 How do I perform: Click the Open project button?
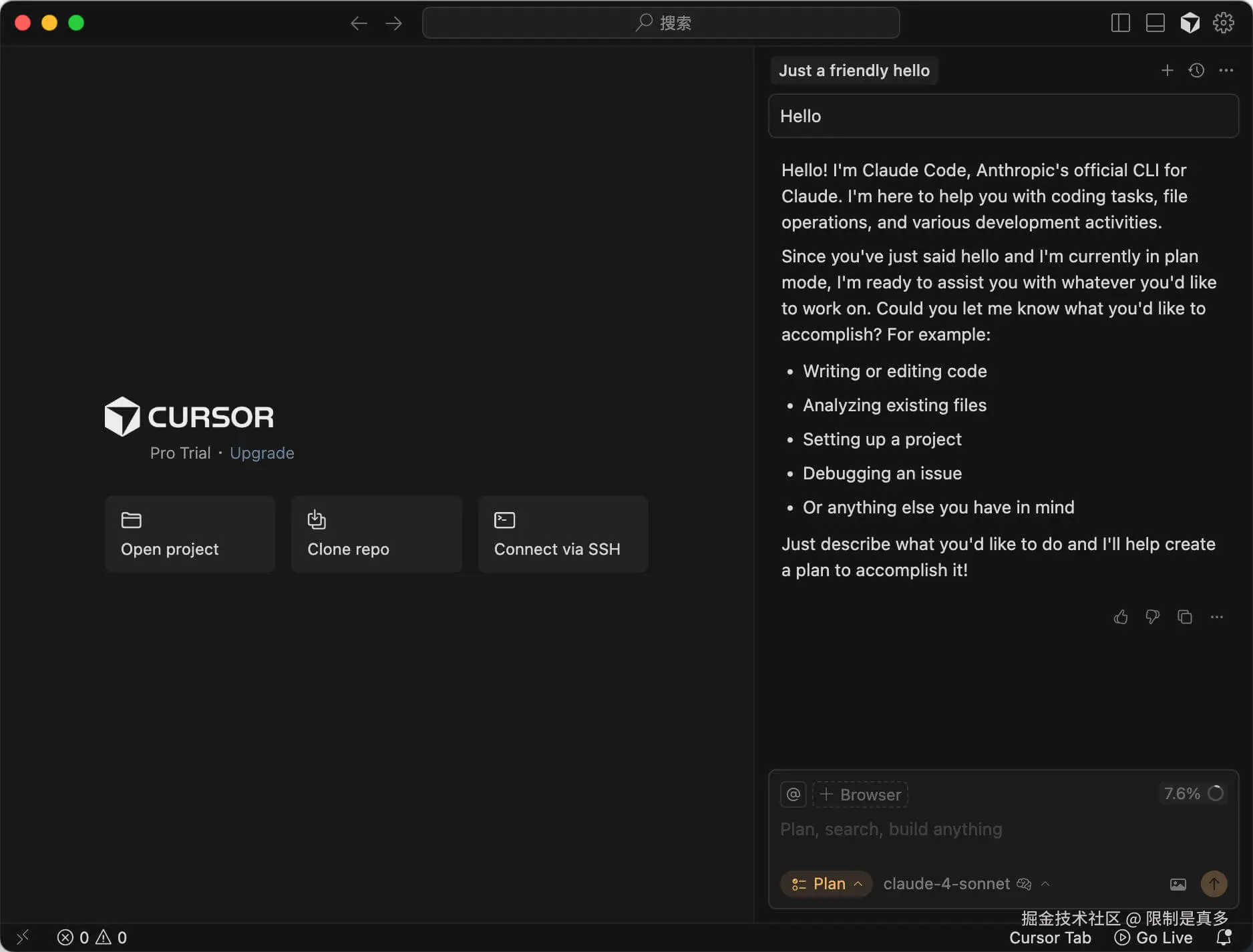190,533
